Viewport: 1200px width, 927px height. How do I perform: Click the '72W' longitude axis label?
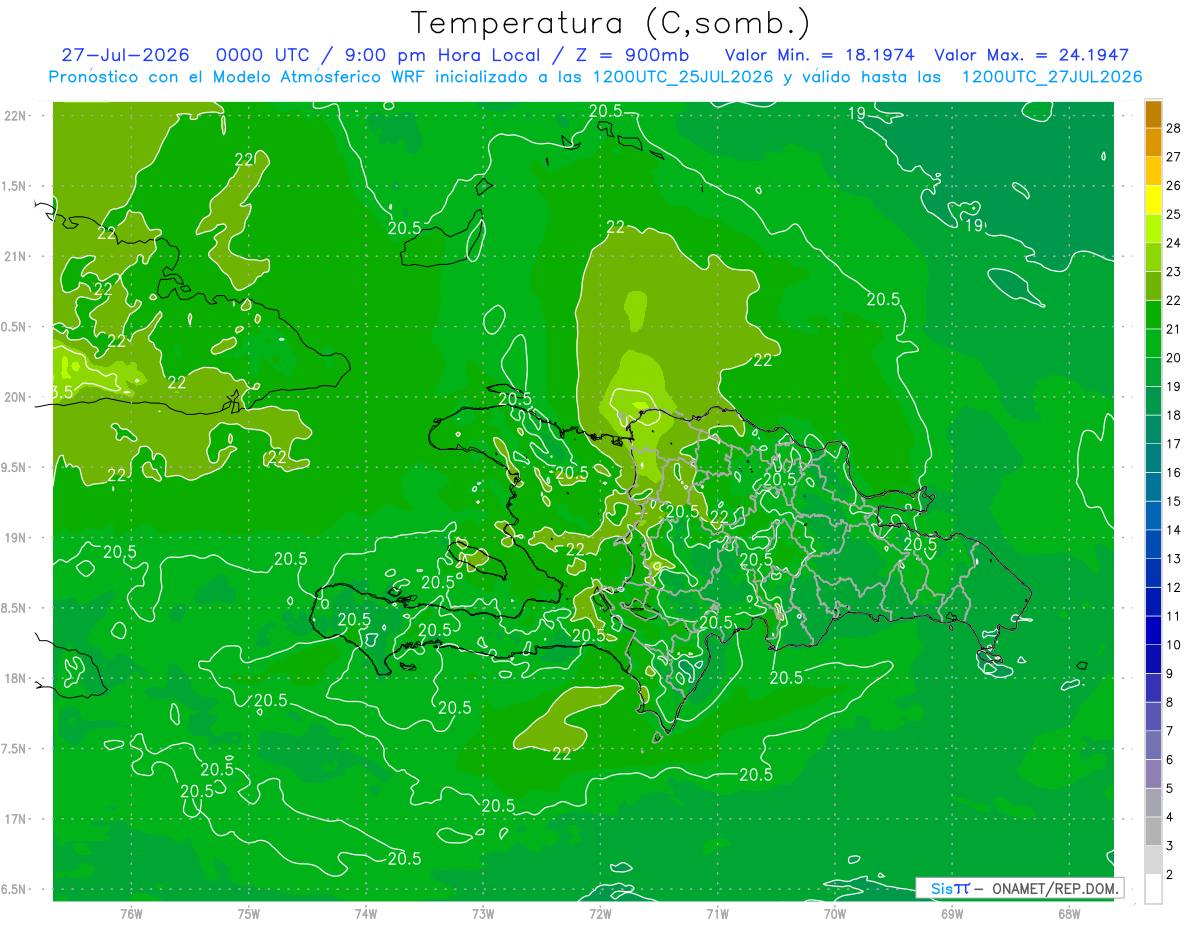tap(600, 914)
